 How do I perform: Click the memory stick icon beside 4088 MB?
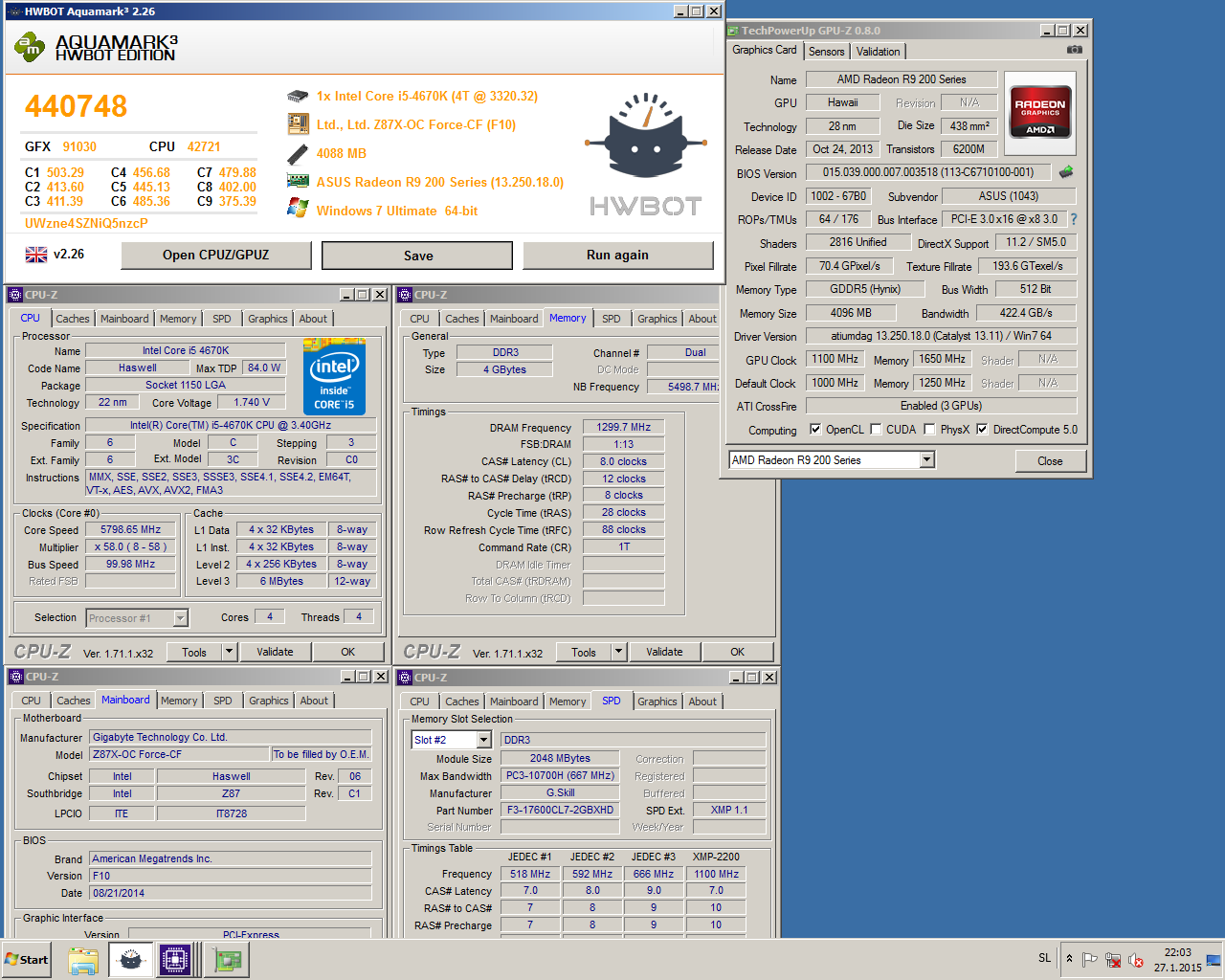[298, 153]
